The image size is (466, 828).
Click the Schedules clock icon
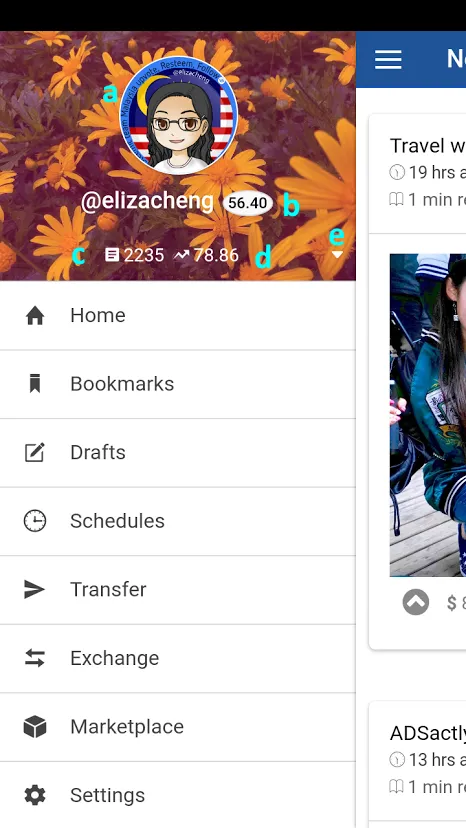pyautogui.click(x=35, y=521)
